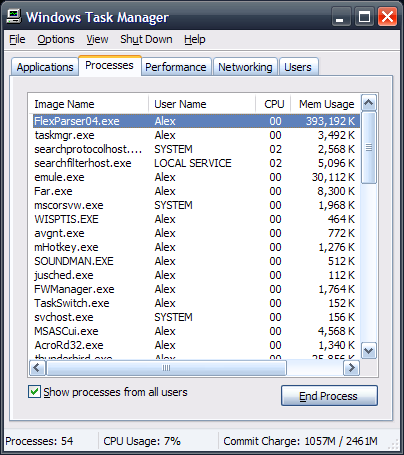This screenshot has height=455, width=404.
Task: Sort by Mem Usage column header
Action: [326, 104]
